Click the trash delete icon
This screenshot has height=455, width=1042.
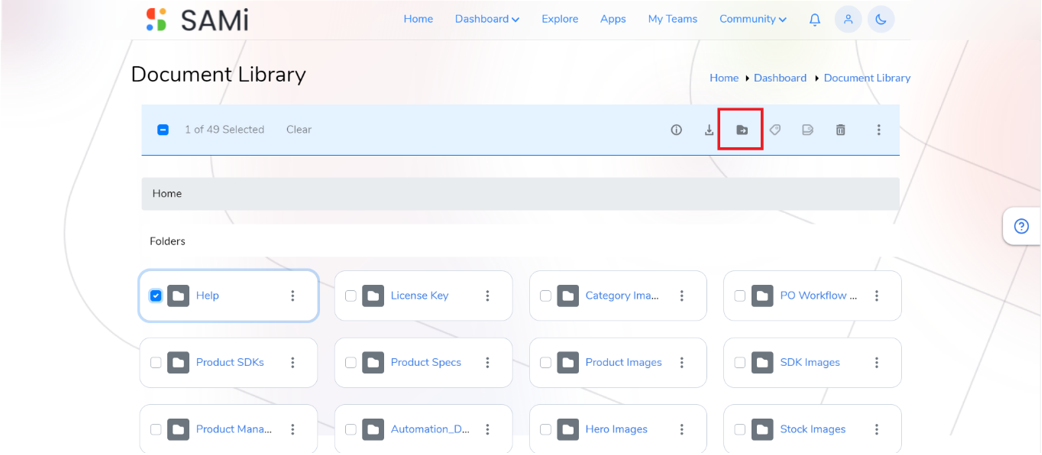[841, 130]
